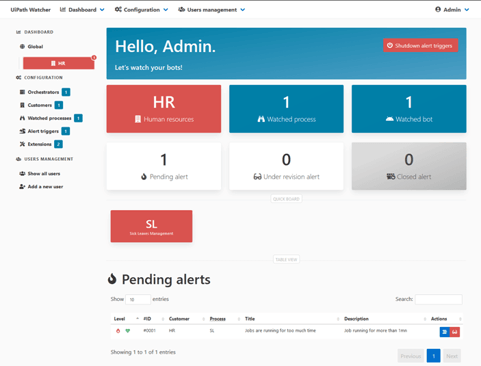Click the Table View divider label
The width and height of the screenshot is (481, 366).
[286, 259]
